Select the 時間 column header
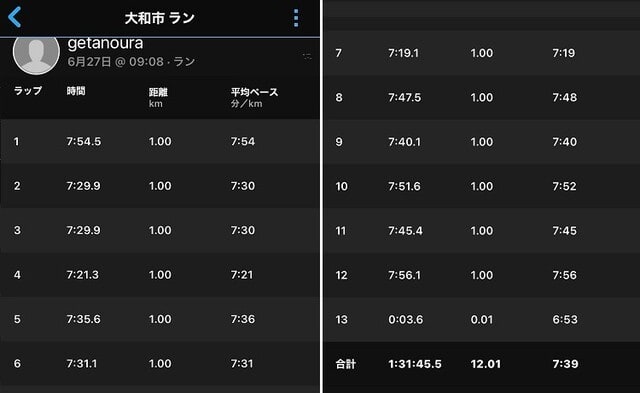Viewport: 640px width, 393px height. point(76,91)
